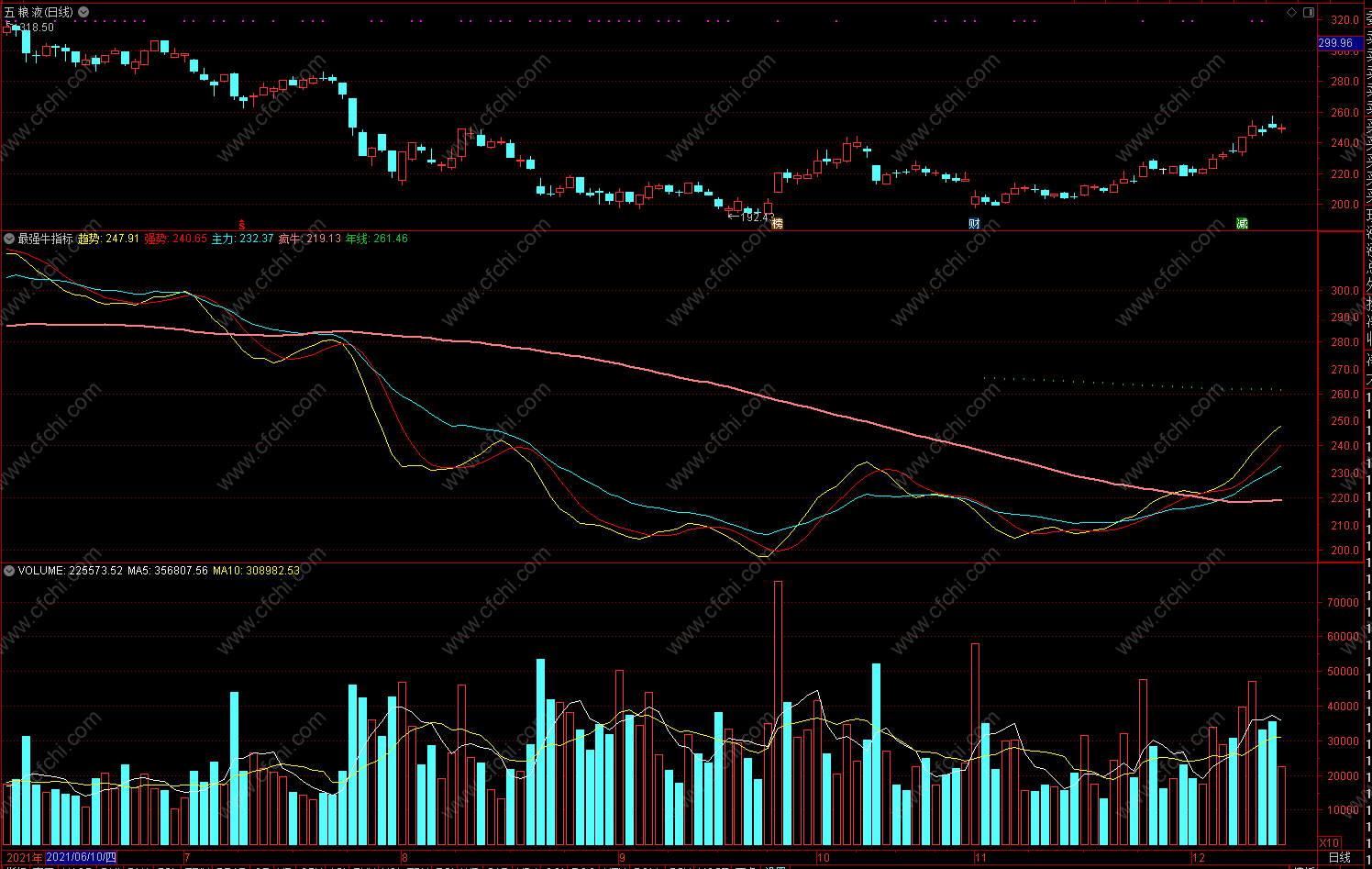Click the red S marker under the July candles
The width and height of the screenshot is (1372, 869).
(242, 224)
